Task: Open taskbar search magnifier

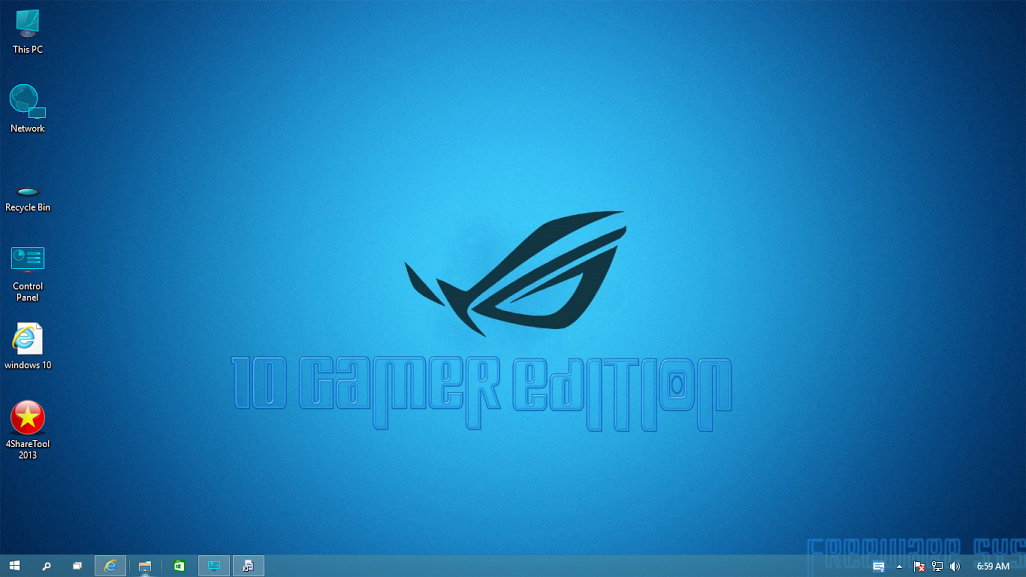Action: pos(46,566)
